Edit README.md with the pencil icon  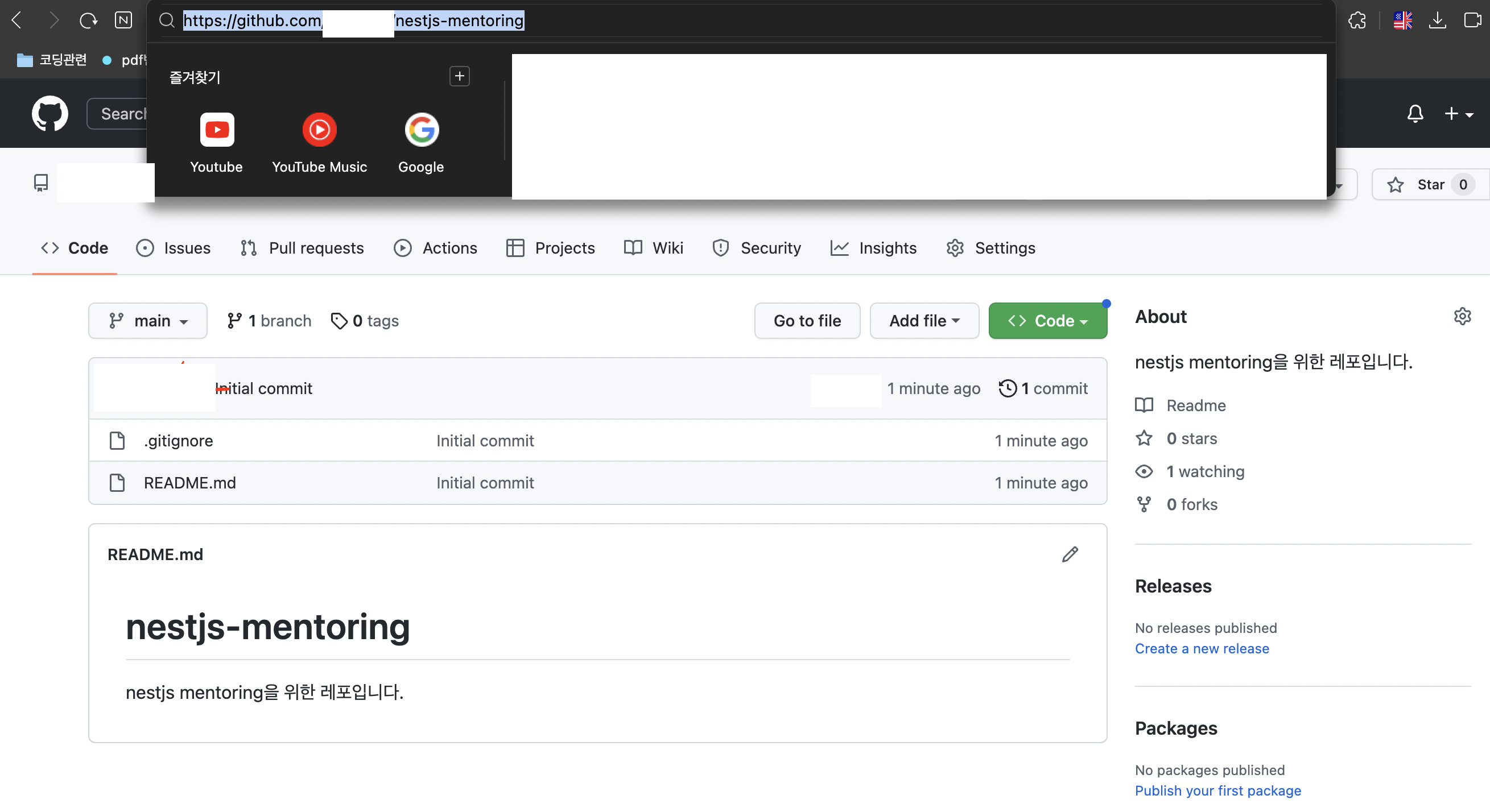coord(1070,554)
